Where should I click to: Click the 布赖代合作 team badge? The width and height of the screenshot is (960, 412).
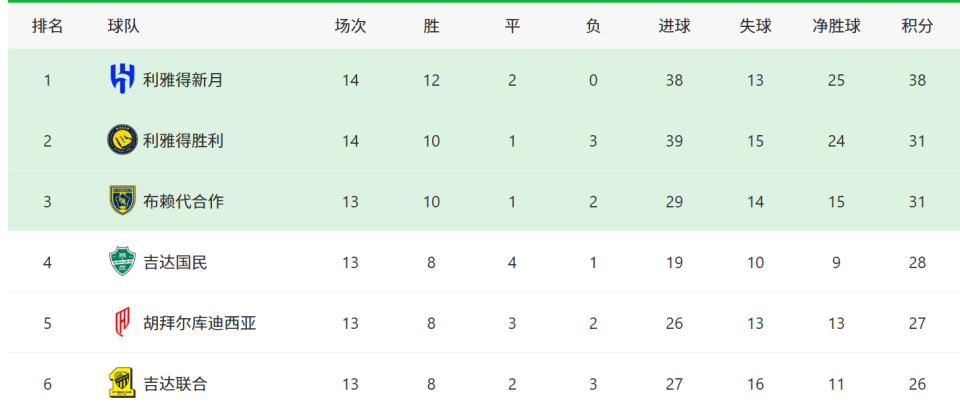click(x=122, y=201)
